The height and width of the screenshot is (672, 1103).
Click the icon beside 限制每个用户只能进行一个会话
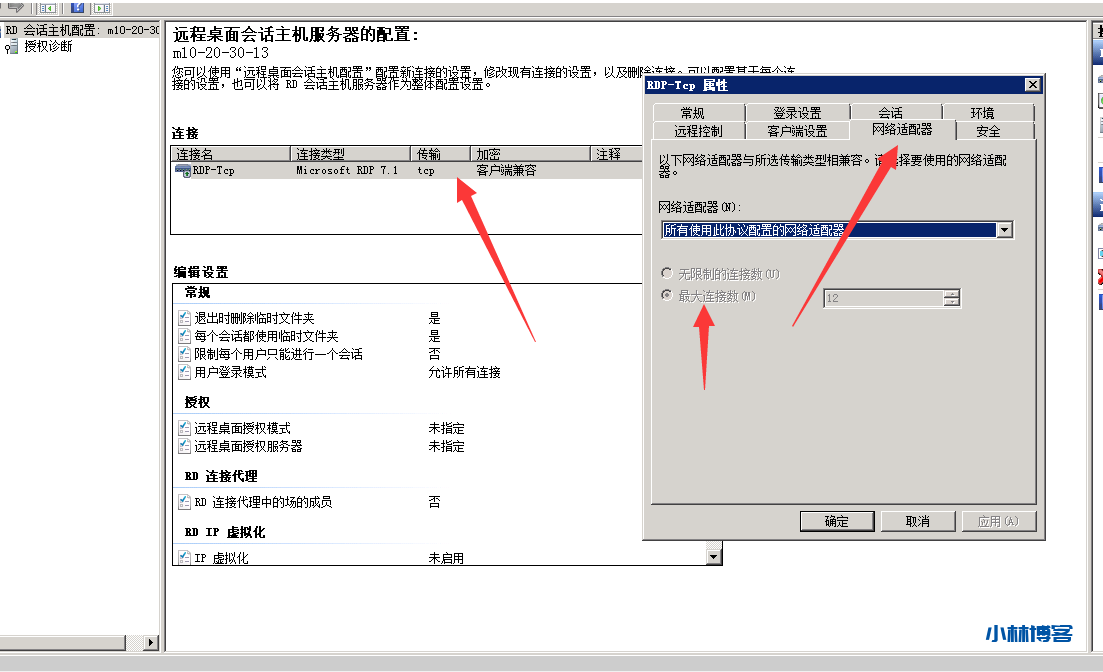[x=184, y=354]
